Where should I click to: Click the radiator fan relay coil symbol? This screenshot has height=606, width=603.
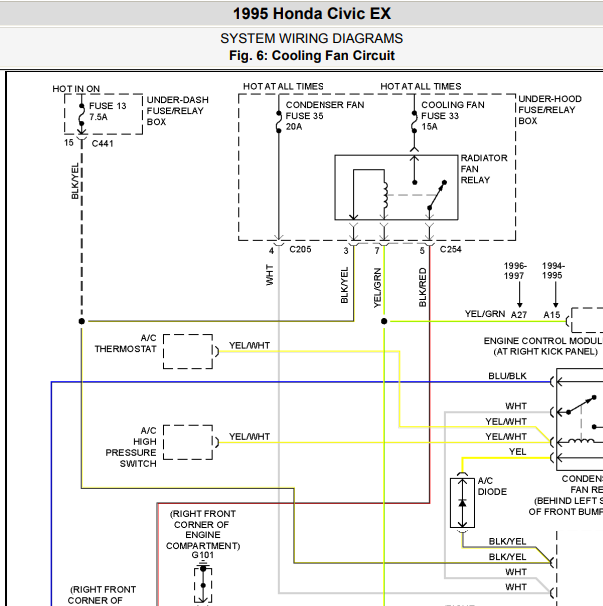[385, 196]
